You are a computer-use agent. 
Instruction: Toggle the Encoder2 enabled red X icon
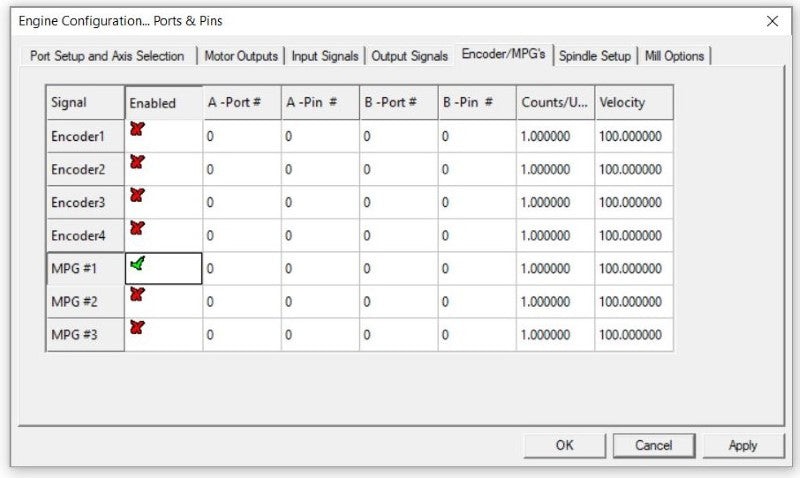(x=137, y=162)
